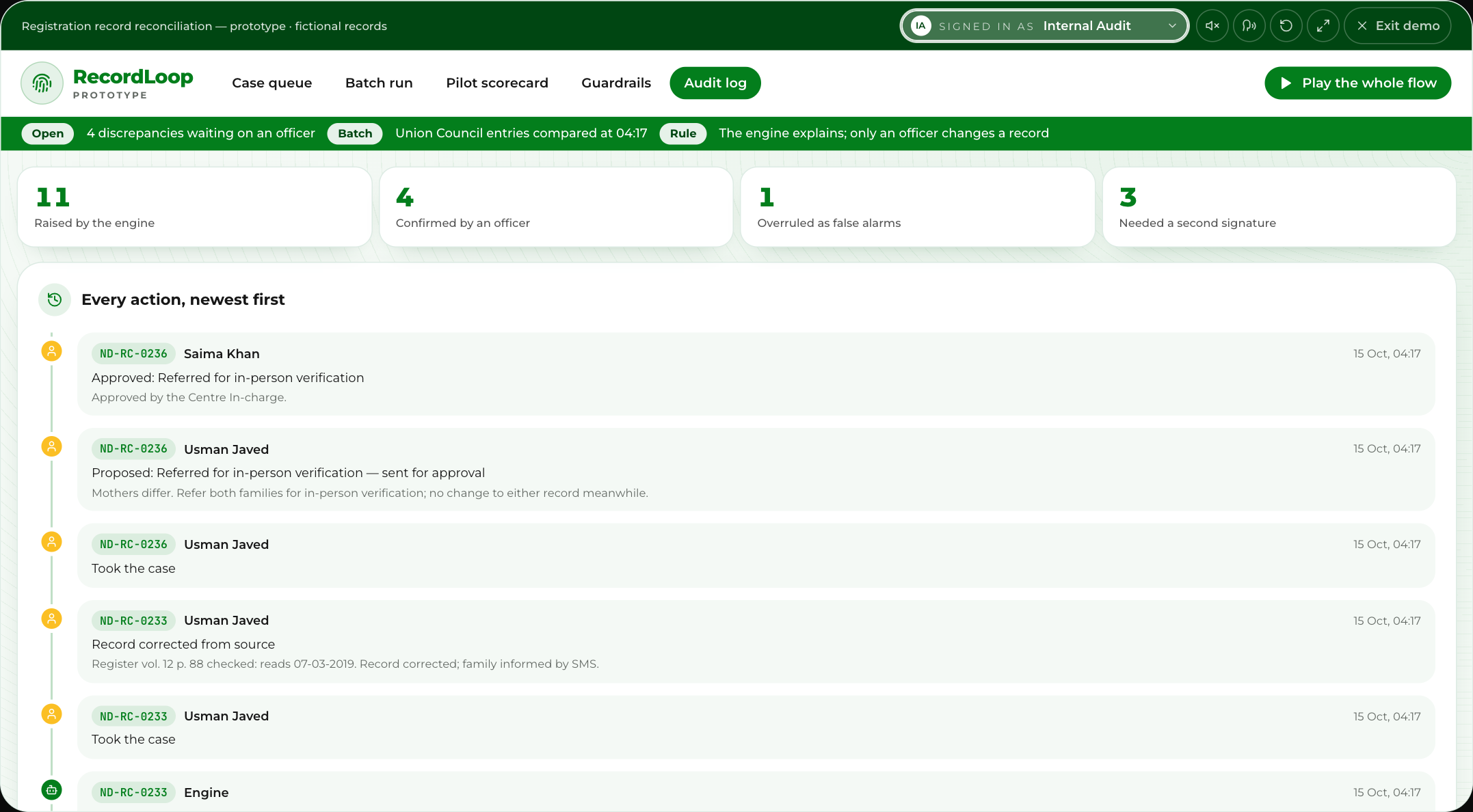Click the 4 Confirmed by an officer card
1473x812 pixels.
556,207
